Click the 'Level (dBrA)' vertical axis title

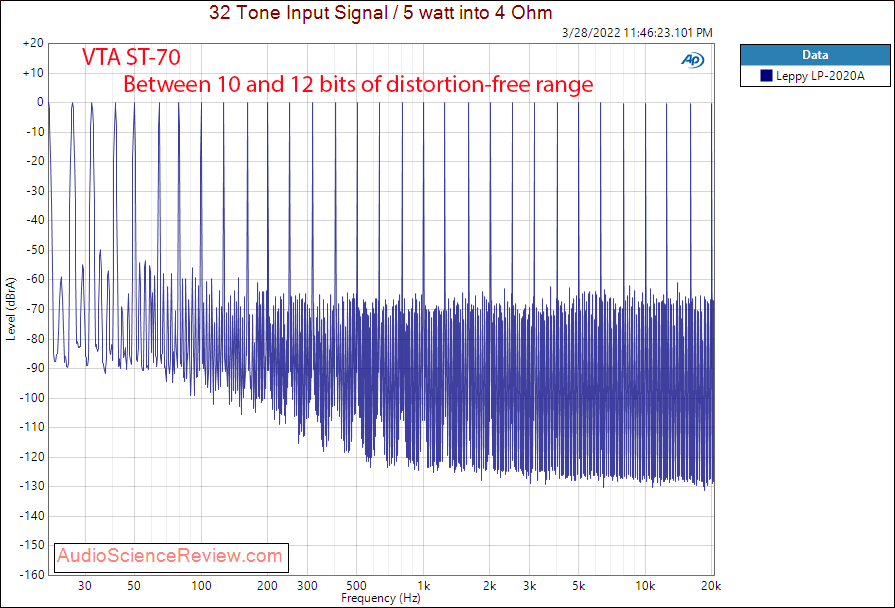point(11,309)
